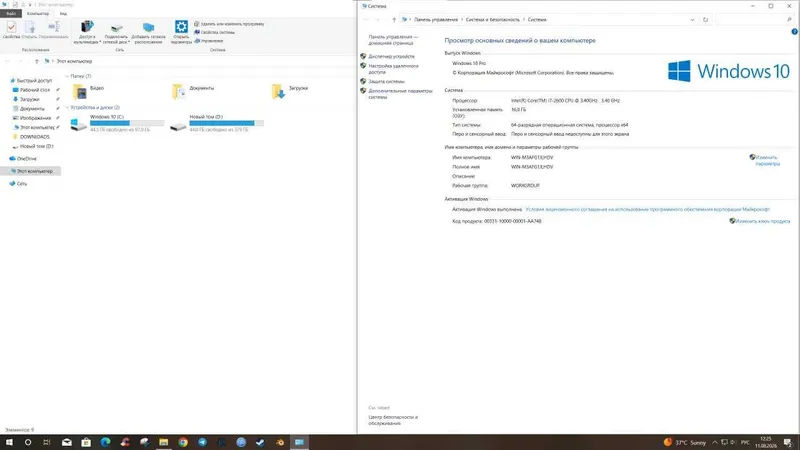Click Система и безопасность breadcrumb
The height and width of the screenshot is (450, 800).
492,20
